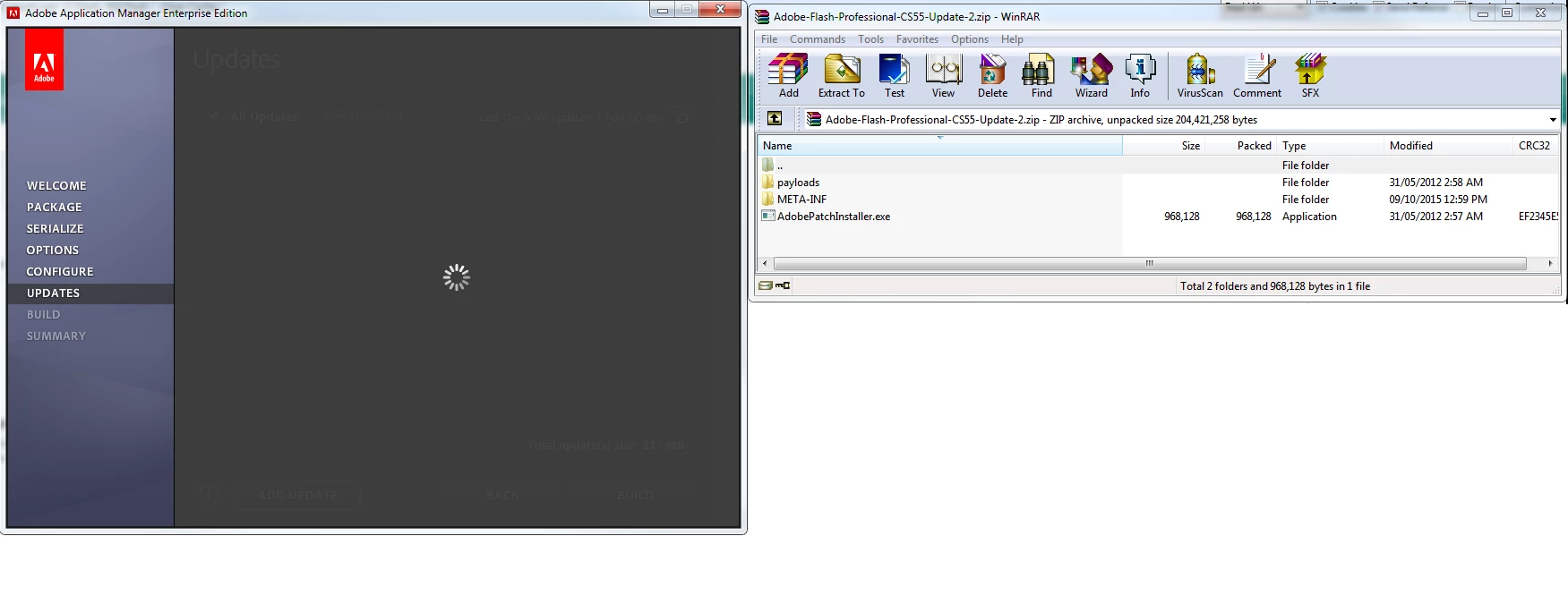
Task: Click the horizontal scrollbar thumb in file list
Action: pos(1150,263)
